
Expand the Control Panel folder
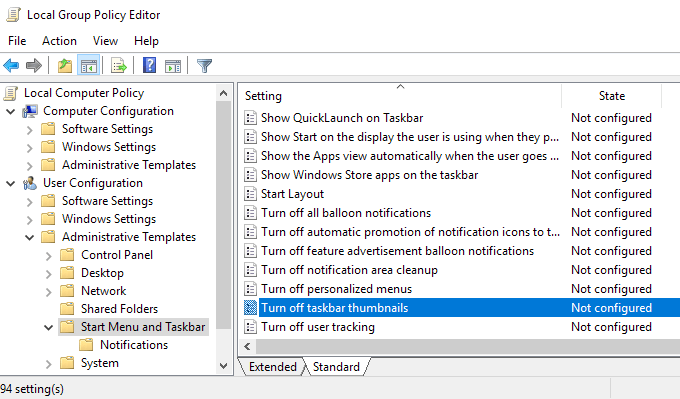[49, 256]
